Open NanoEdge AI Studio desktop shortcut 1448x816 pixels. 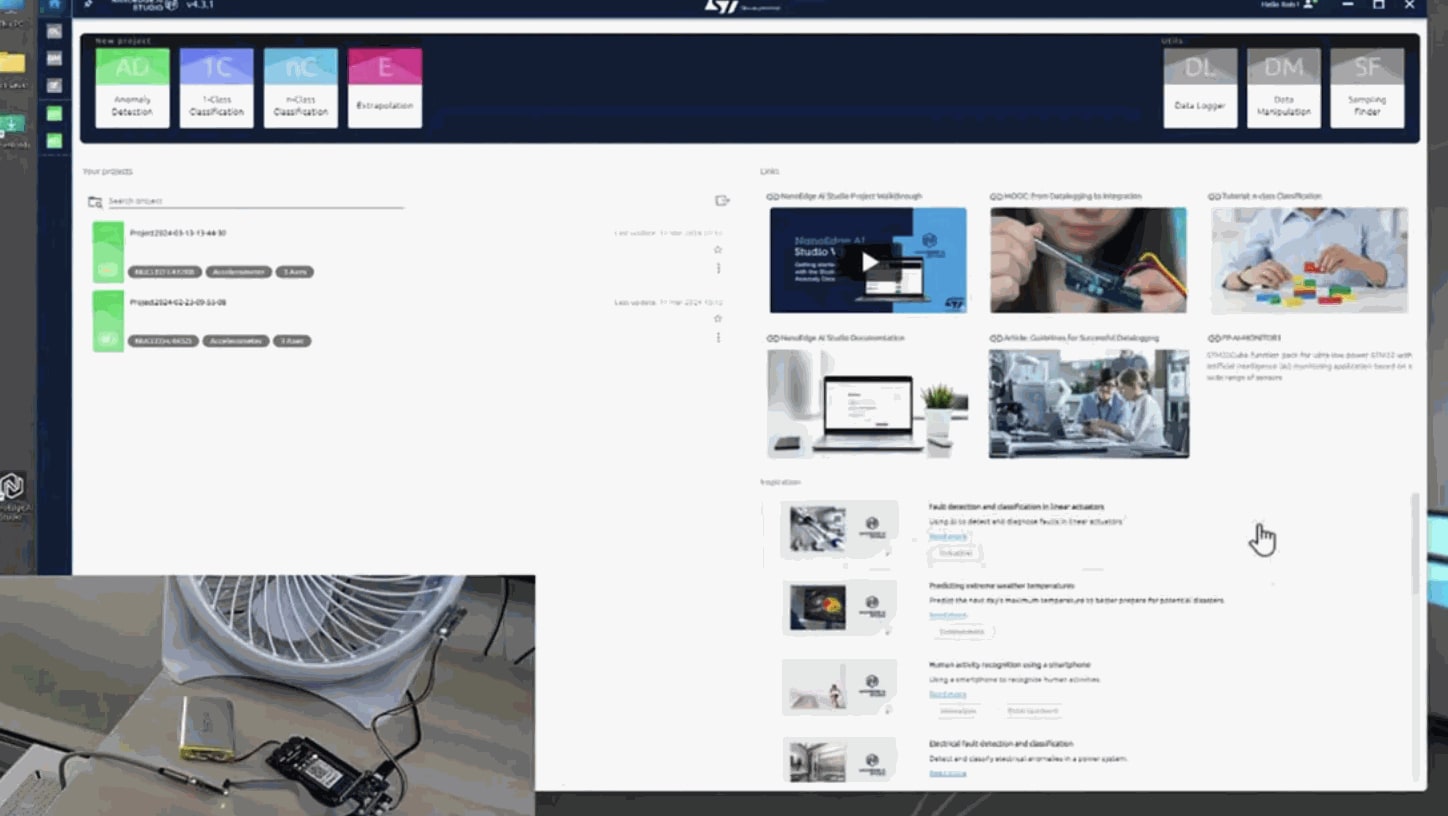(x=12, y=495)
